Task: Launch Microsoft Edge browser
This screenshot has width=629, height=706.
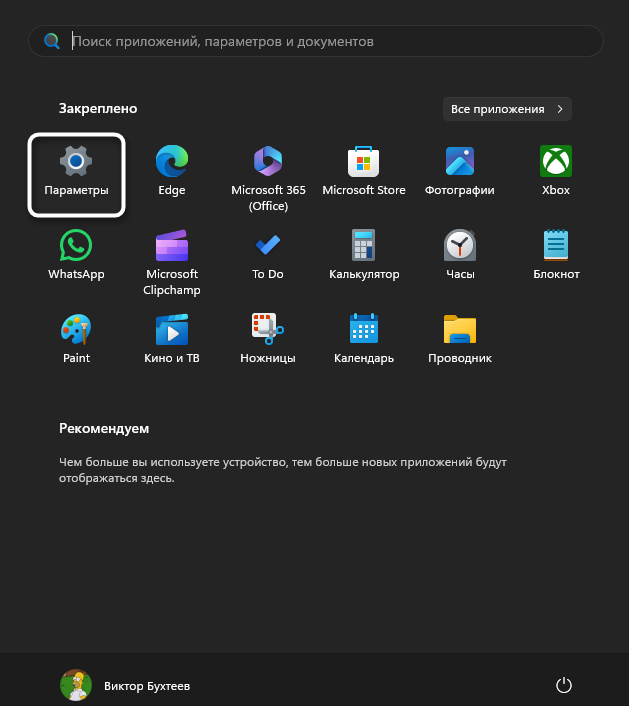Action: click(x=172, y=171)
